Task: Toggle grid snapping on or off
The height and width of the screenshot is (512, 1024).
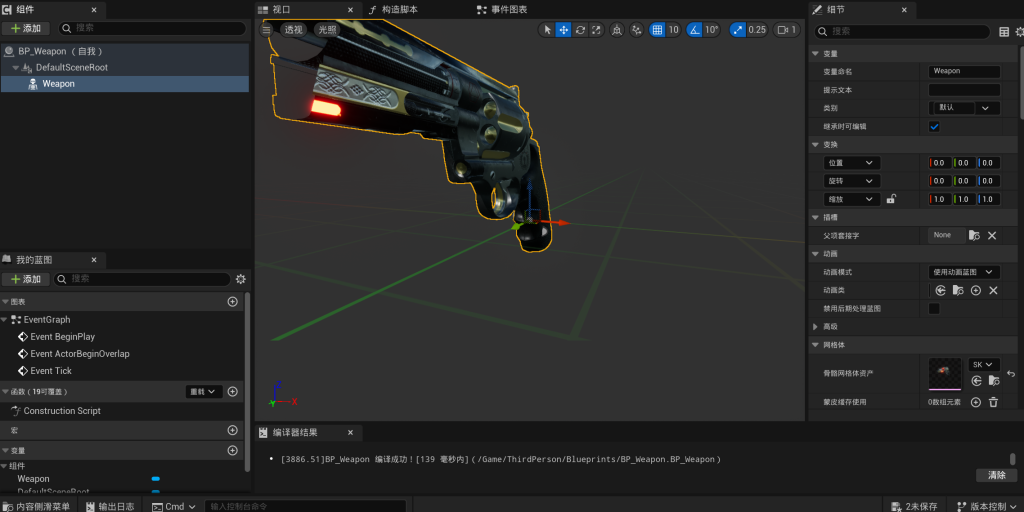Action: pyautogui.click(x=658, y=29)
